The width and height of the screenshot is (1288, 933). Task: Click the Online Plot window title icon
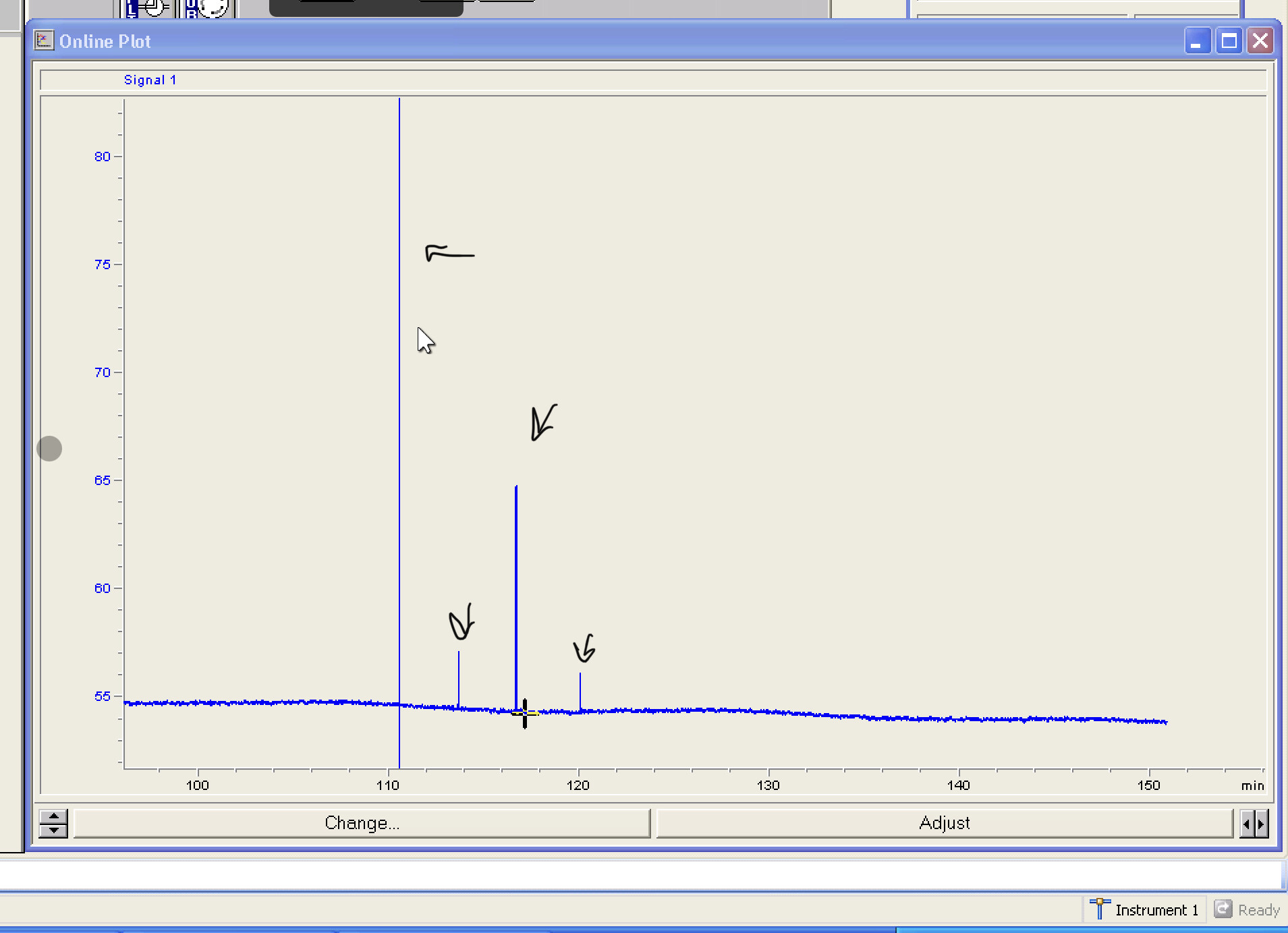[44, 40]
